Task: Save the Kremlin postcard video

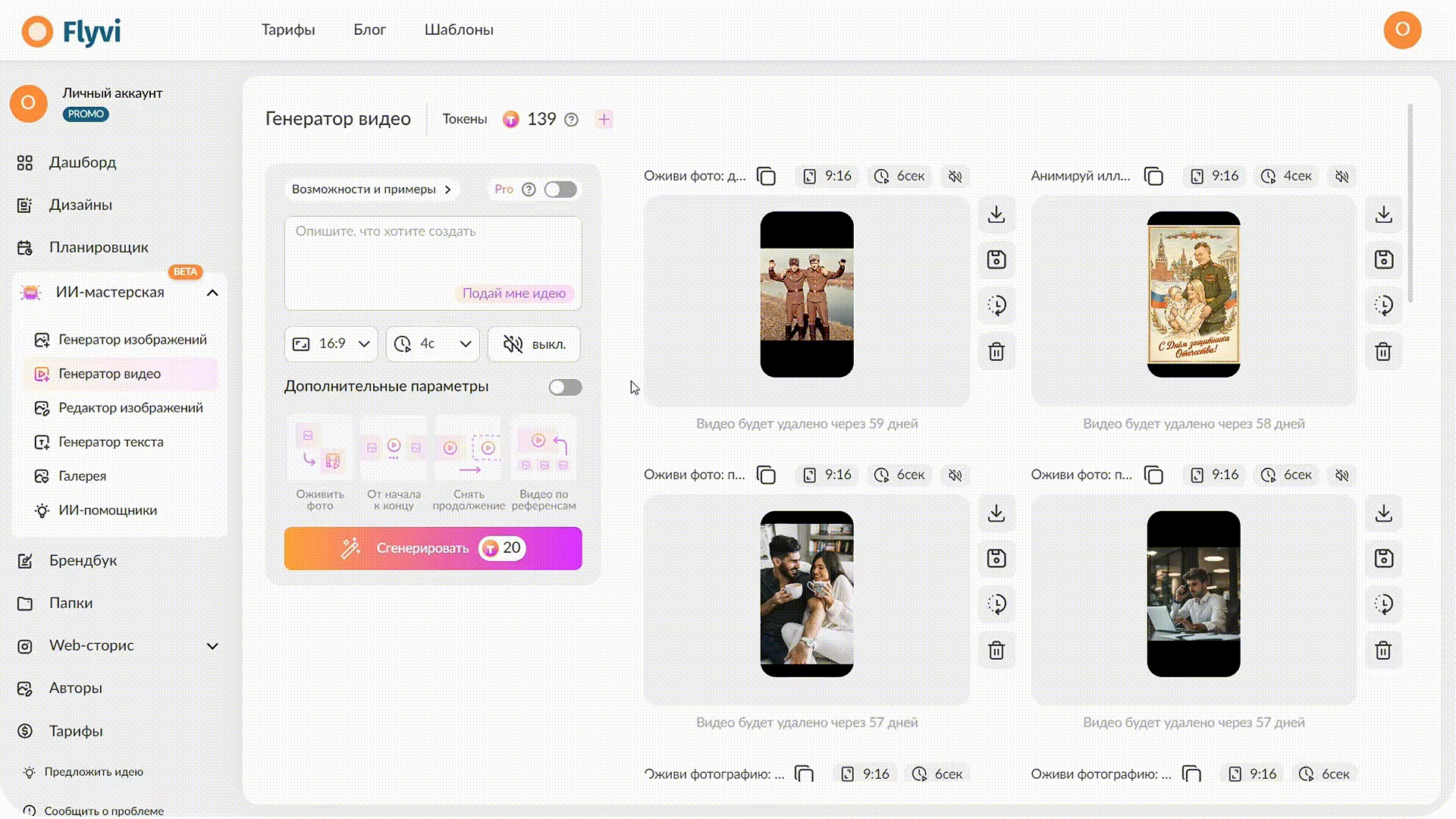Action: pos(1383,260)
